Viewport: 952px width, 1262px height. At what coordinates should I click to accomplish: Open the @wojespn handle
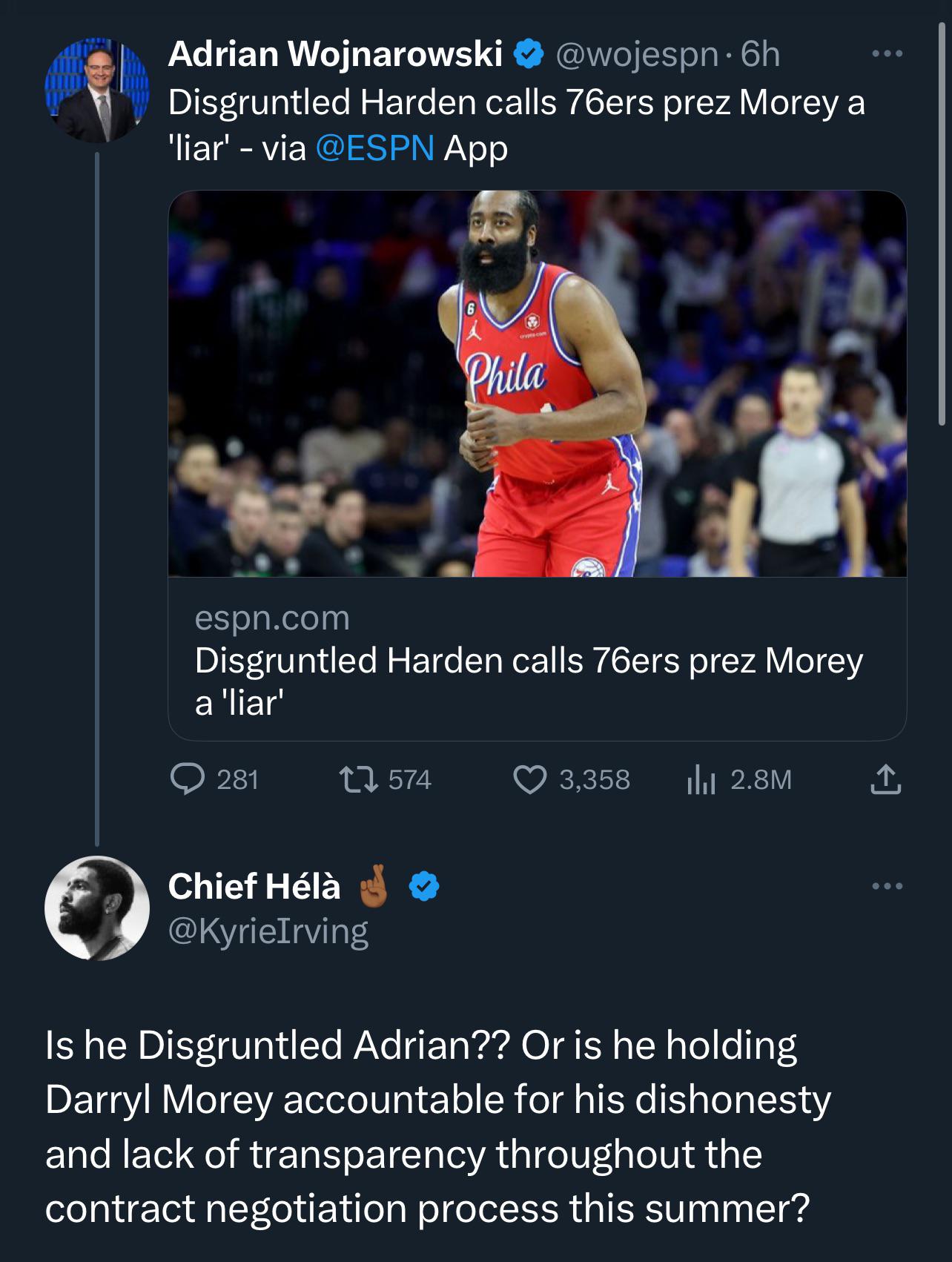pos(636,54)
